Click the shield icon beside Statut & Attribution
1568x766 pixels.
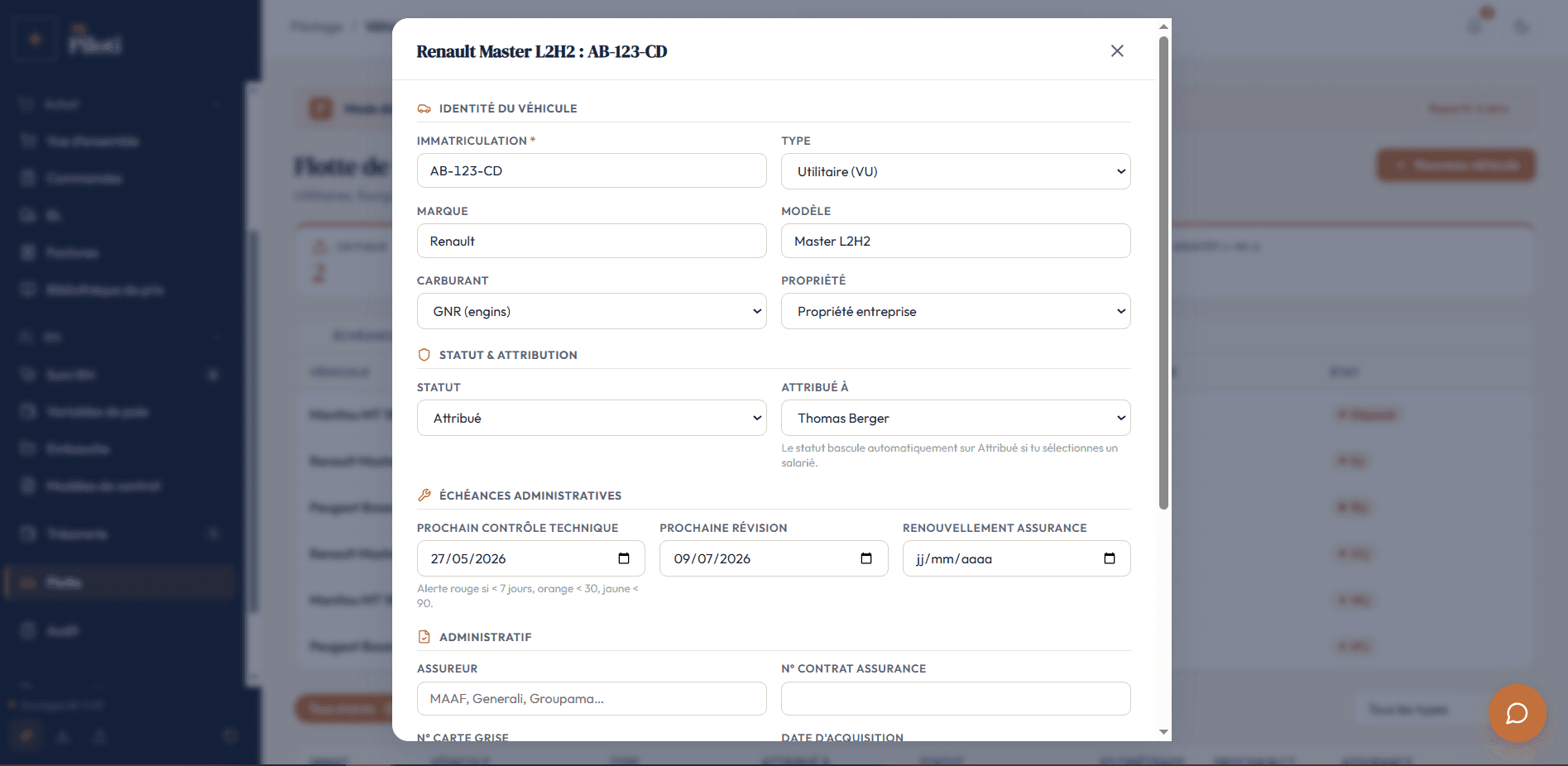point(424,355)
